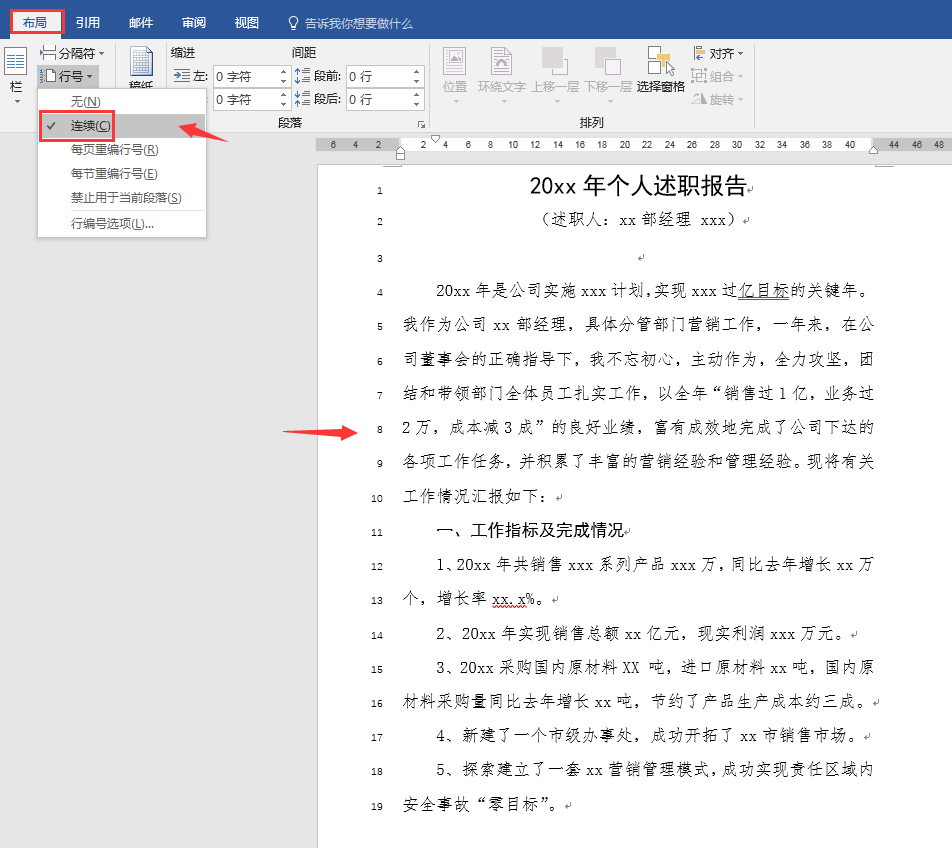
Task: Click the title 20xx 年个人述职报告
Action: (638, 186)
